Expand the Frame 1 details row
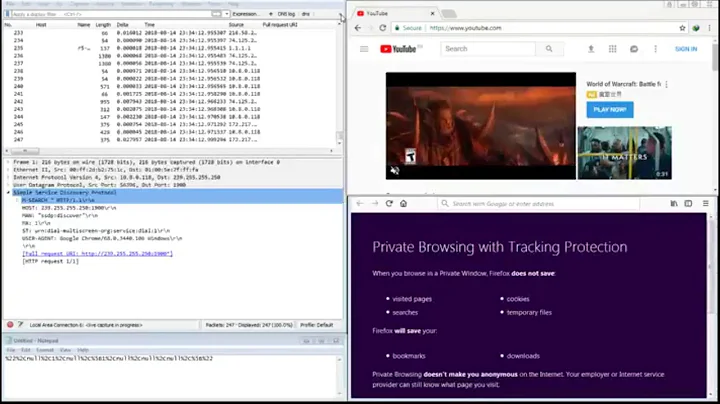720x404 pixels. pos(8,162)
